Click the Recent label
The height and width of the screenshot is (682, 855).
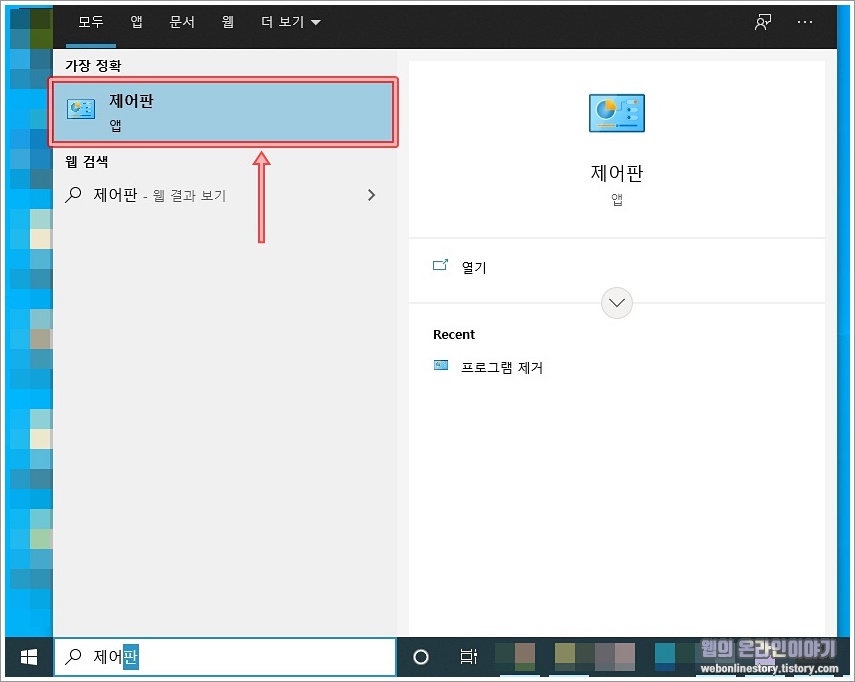point(454,335)
